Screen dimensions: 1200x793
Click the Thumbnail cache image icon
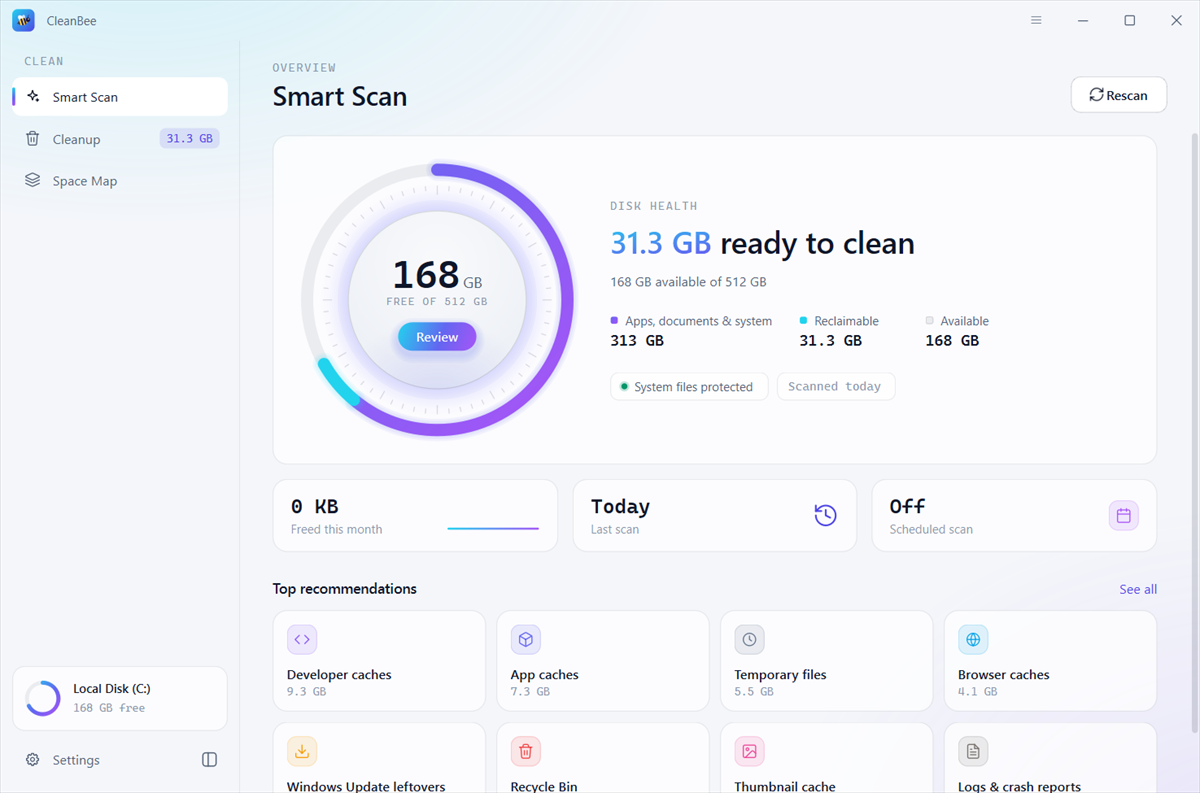pos(749,752)
